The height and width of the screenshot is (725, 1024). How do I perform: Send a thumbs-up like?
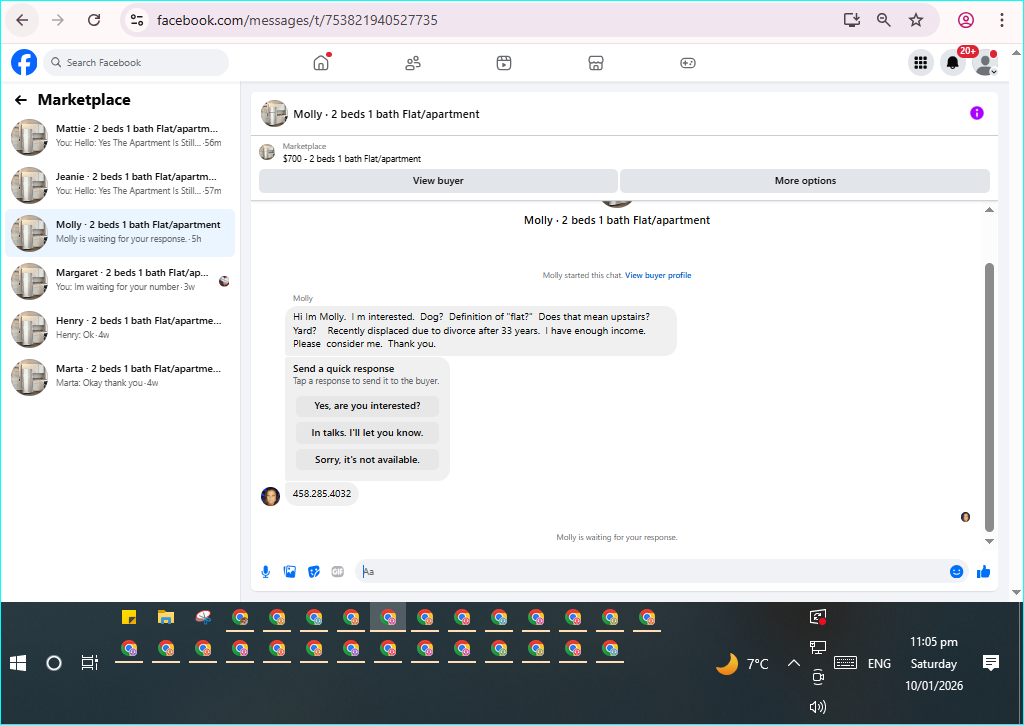click(984, 572)
